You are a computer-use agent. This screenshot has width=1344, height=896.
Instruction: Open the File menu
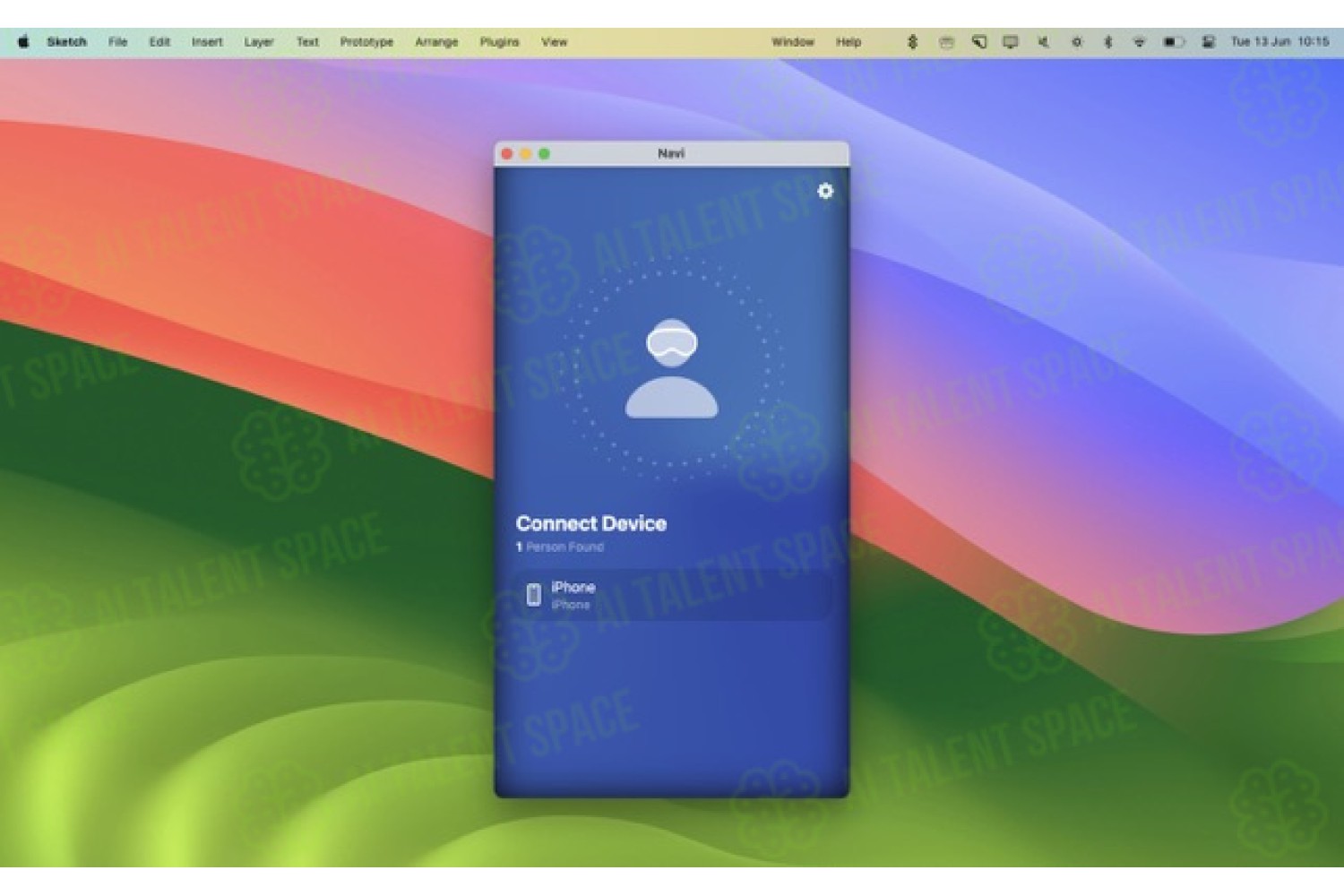coord(117,41)
